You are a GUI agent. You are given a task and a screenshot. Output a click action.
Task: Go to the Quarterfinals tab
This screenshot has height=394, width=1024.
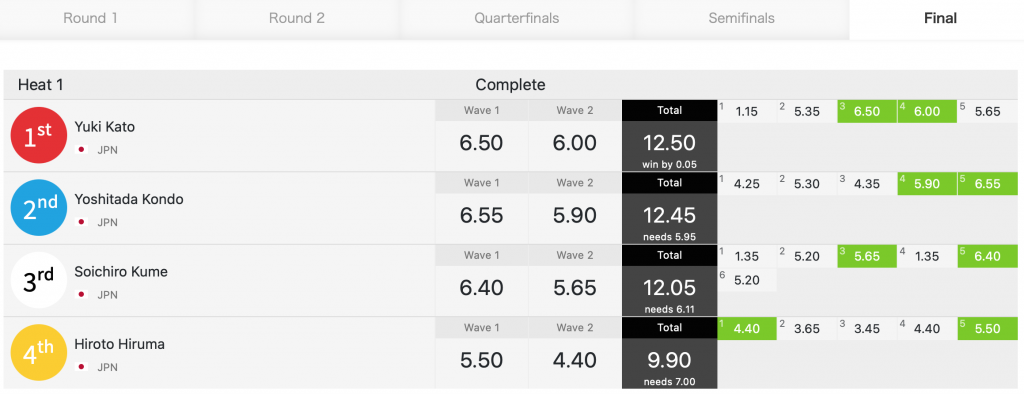[517, 18]
